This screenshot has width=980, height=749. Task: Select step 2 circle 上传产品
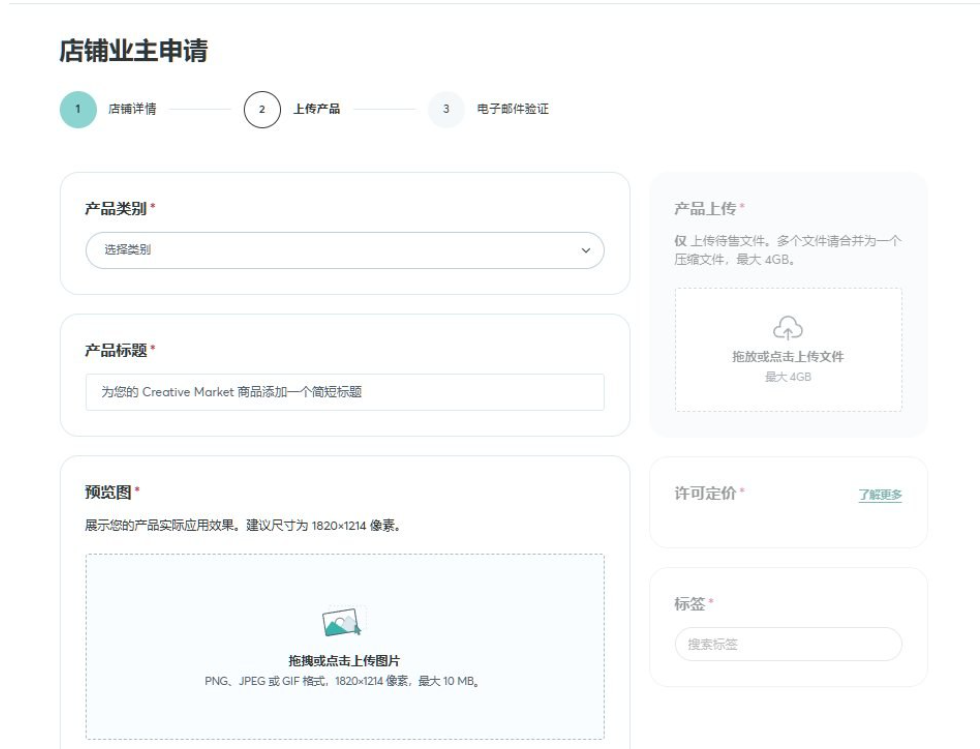[262, 109]
